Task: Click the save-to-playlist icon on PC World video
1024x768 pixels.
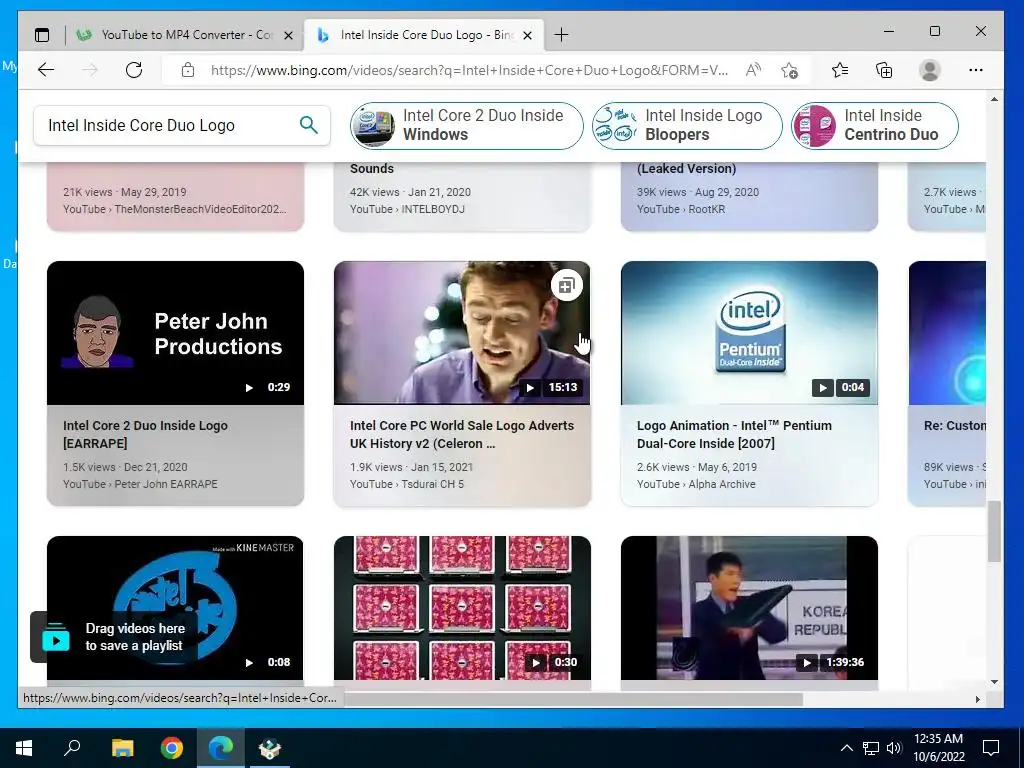Action: click(566, 285)
